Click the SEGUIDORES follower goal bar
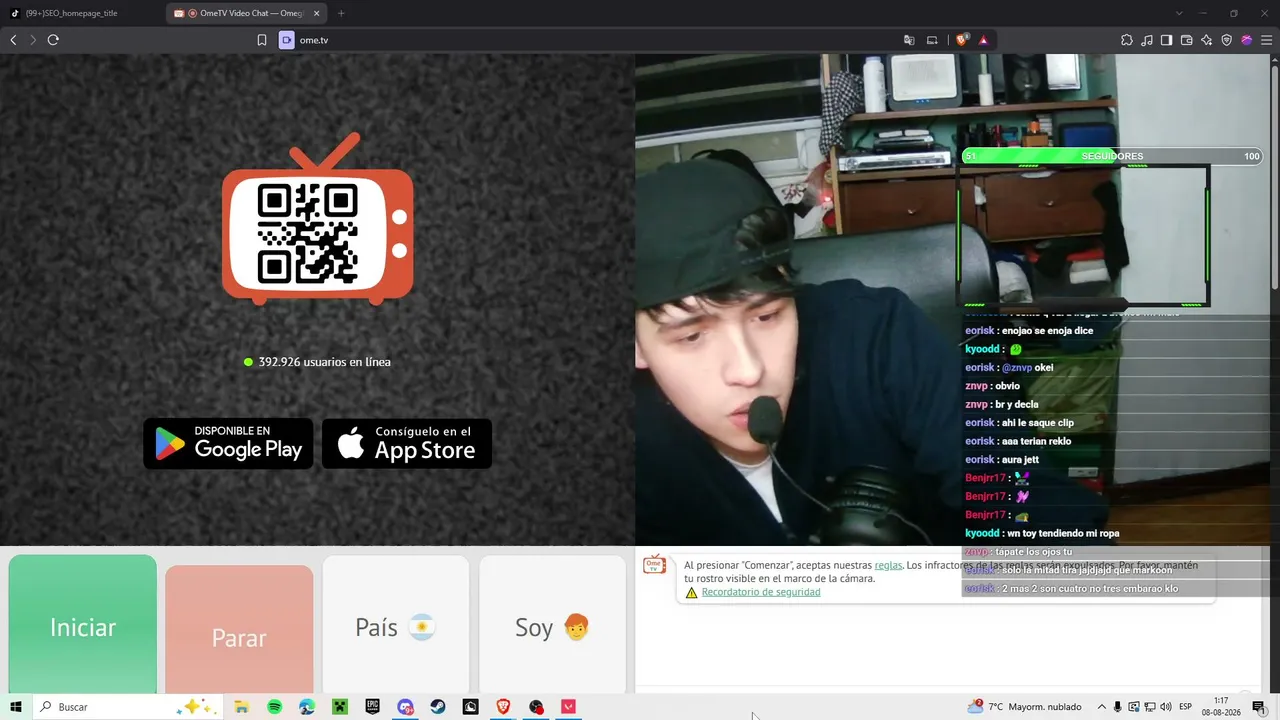Image resolution: width=1280 pixels, height=720 pixels. (1112, 156)
